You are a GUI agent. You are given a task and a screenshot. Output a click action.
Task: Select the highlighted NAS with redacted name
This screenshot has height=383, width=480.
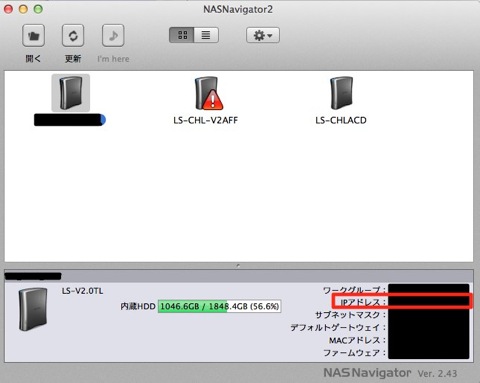70,93
